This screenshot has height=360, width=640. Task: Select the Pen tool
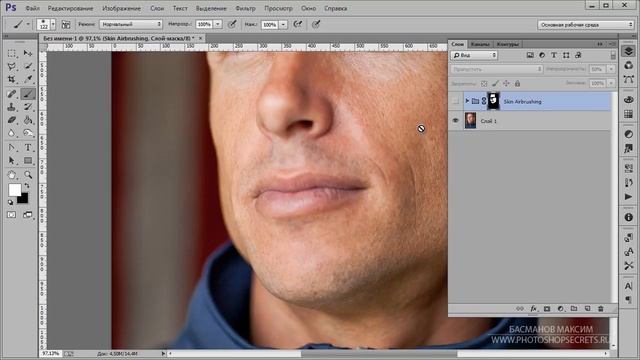(x=11, y=148)
